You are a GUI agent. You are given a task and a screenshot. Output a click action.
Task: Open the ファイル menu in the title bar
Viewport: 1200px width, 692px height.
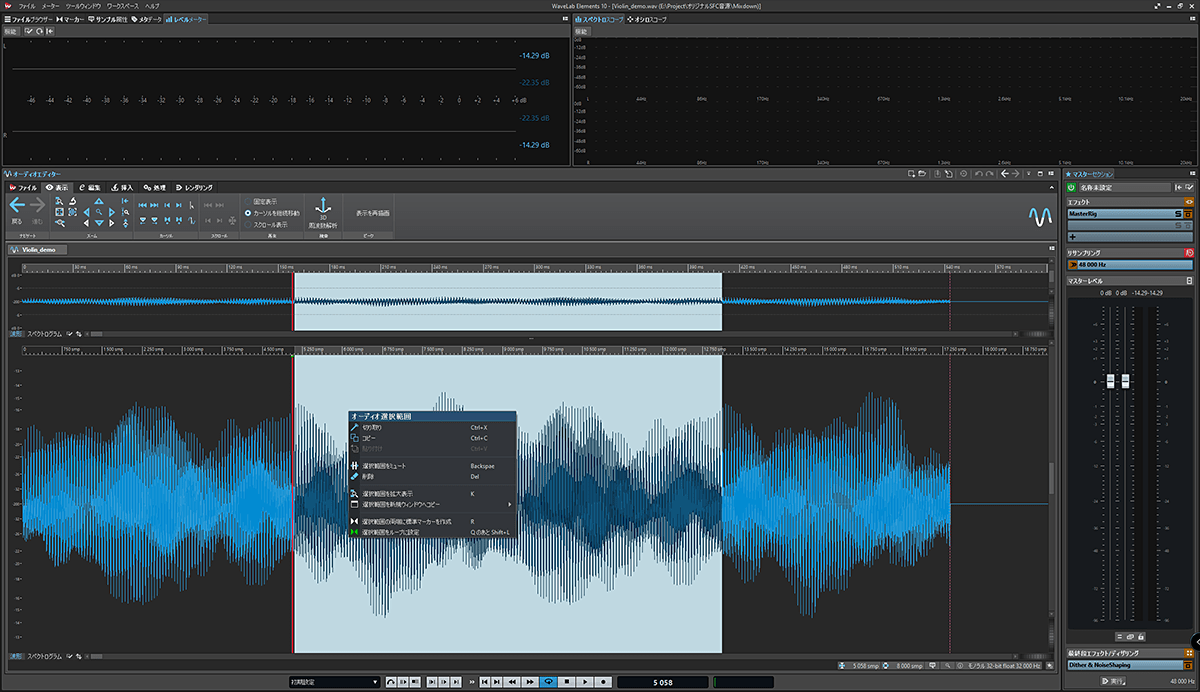[x=26, y=6]
